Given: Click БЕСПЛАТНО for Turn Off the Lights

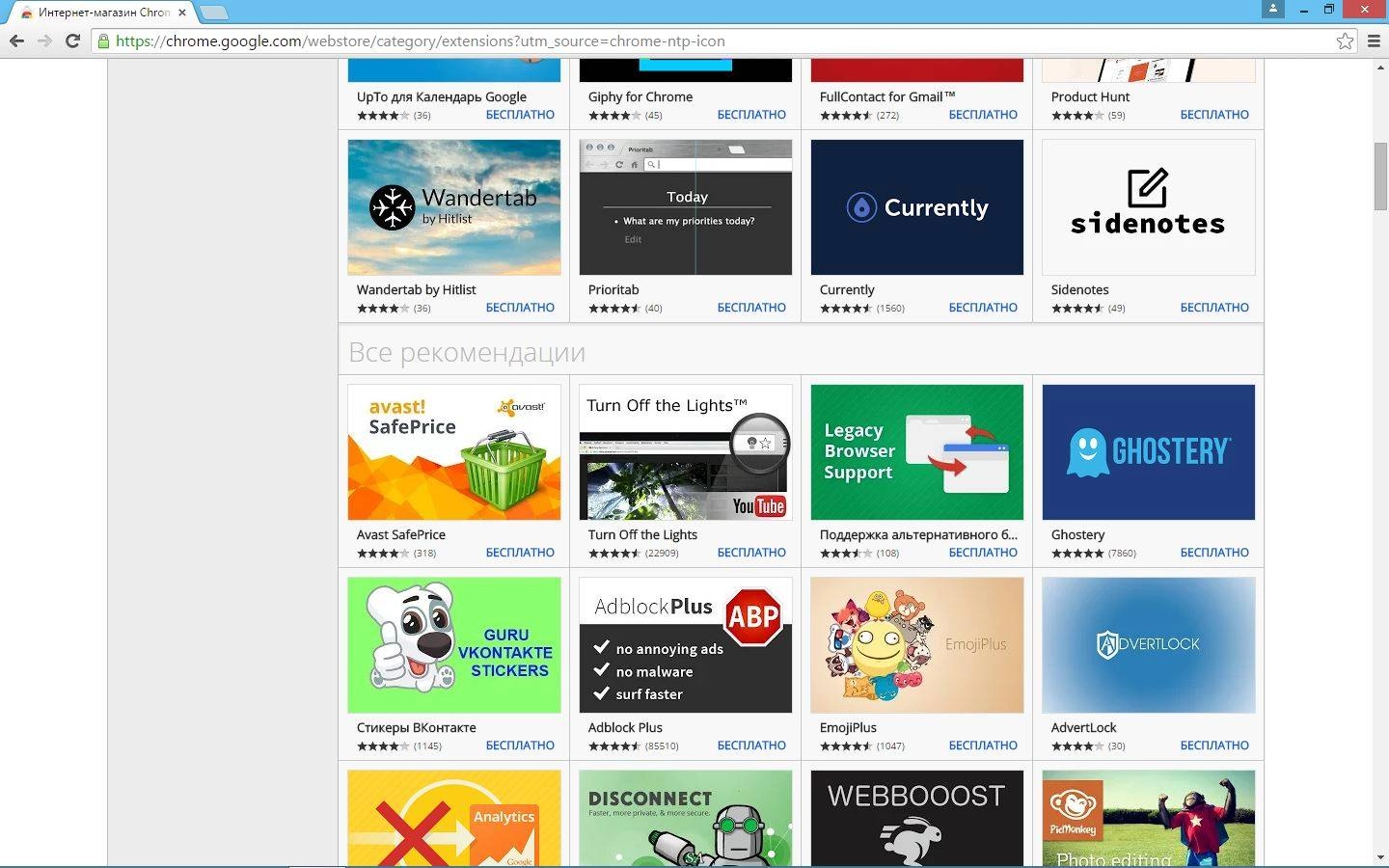Looking at the screenshot, I should [x=751, y=553].
